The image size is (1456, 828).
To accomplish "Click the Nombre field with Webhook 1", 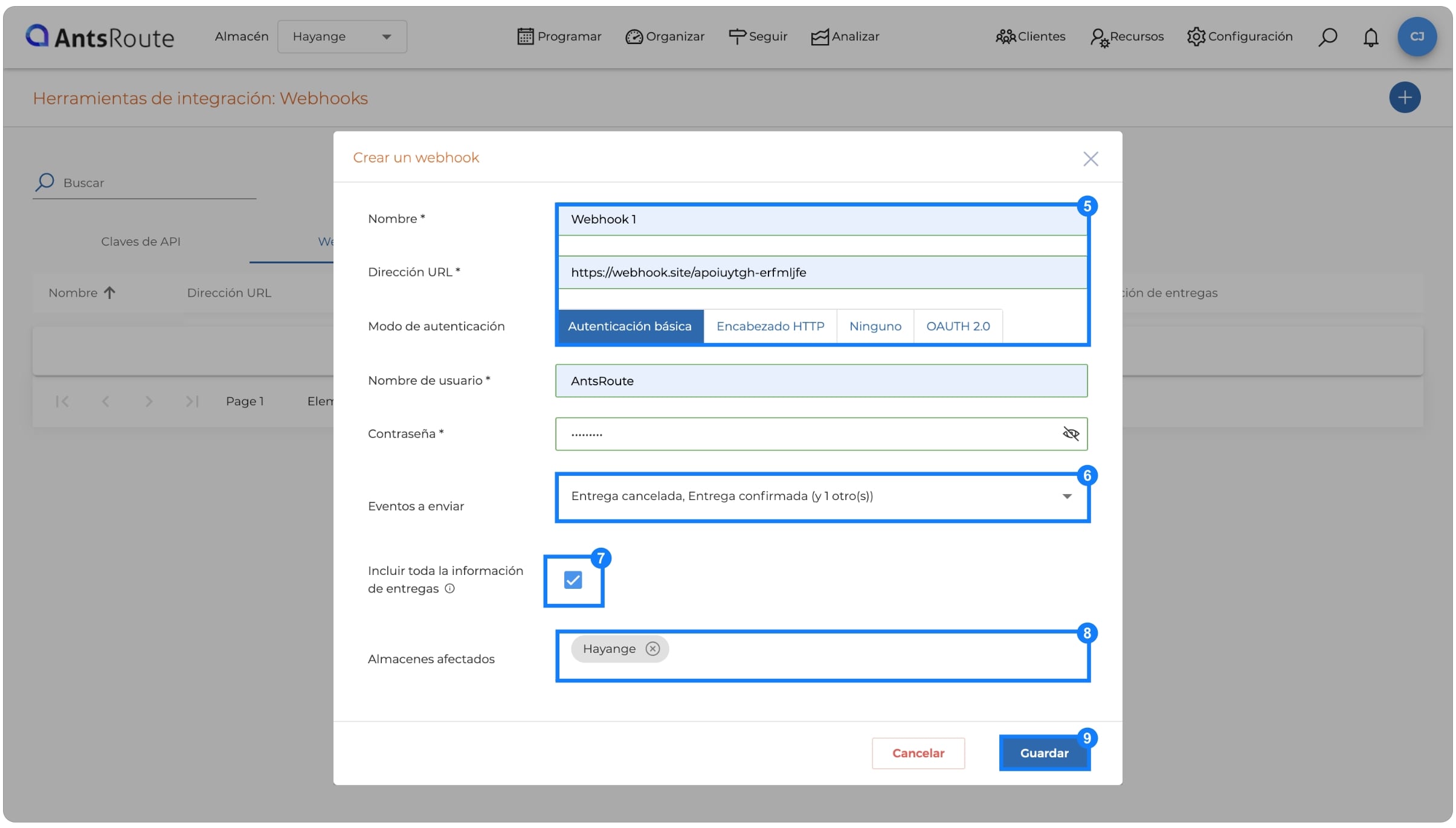I will [822, 220].
